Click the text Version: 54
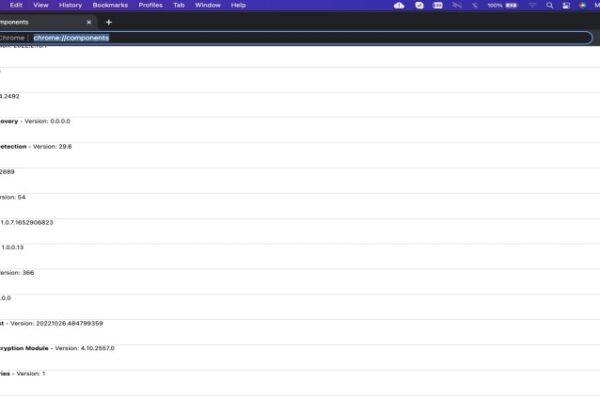The image size is (600, 400). 13,197
